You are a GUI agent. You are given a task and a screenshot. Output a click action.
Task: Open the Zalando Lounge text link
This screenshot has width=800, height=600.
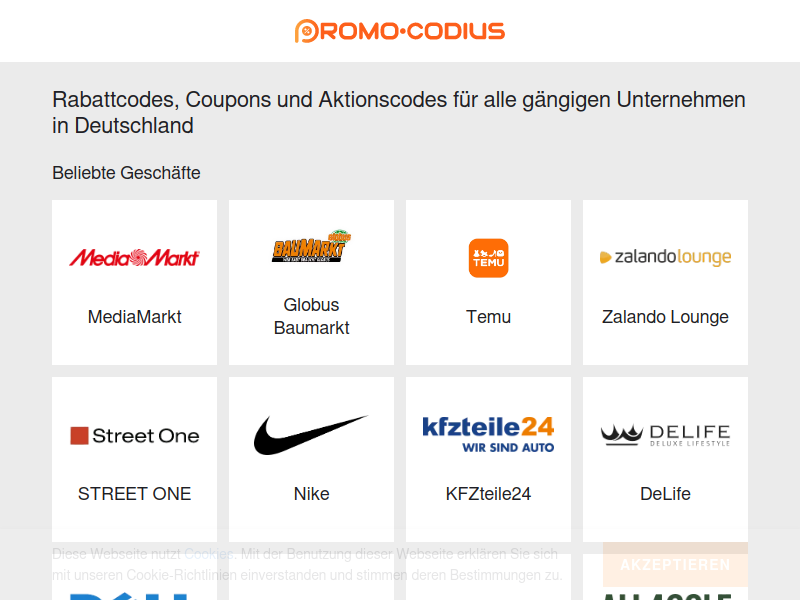(x=665, y=317)
